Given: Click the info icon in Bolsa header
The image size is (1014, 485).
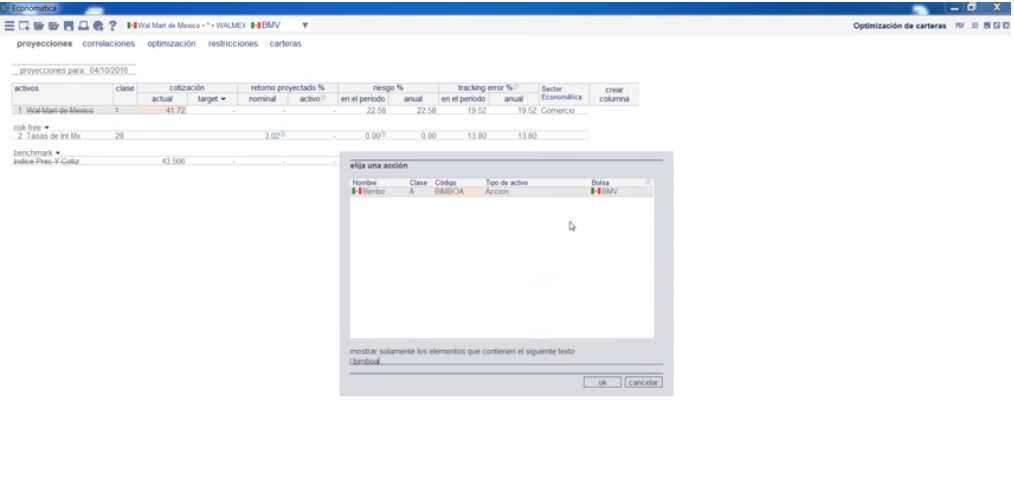Looking at the screenshot, I should click(x=648, y=182).
